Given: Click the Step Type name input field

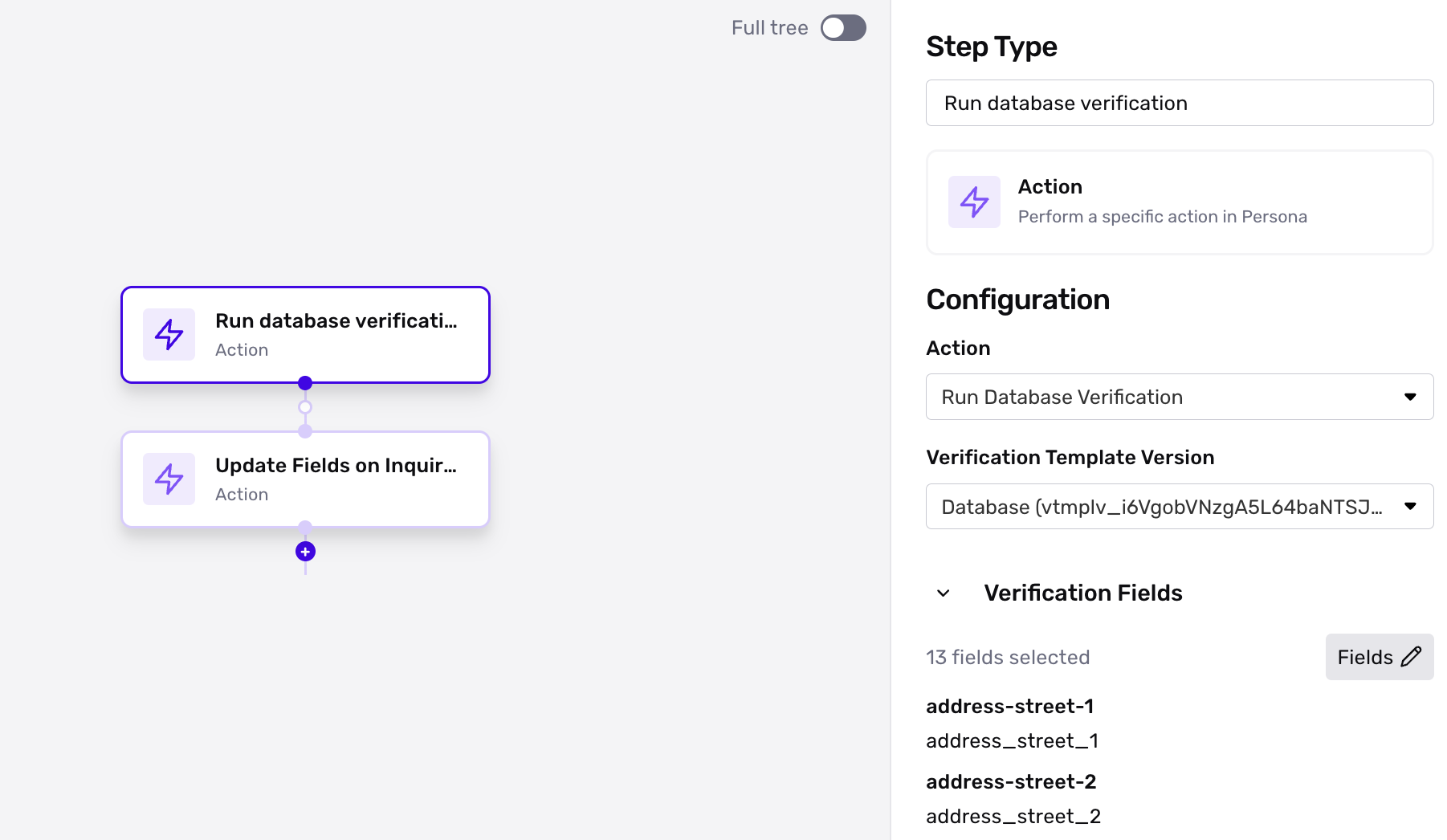Looking at the screenshot, I should [x=1180, y=103].
